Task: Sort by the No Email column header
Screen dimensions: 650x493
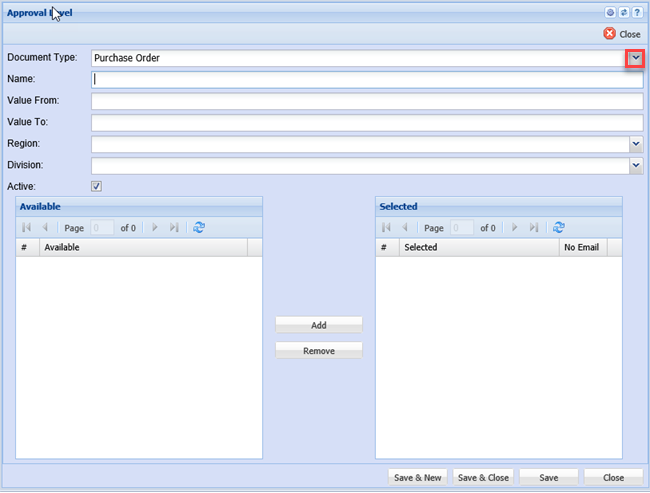Action: [581, 247]
